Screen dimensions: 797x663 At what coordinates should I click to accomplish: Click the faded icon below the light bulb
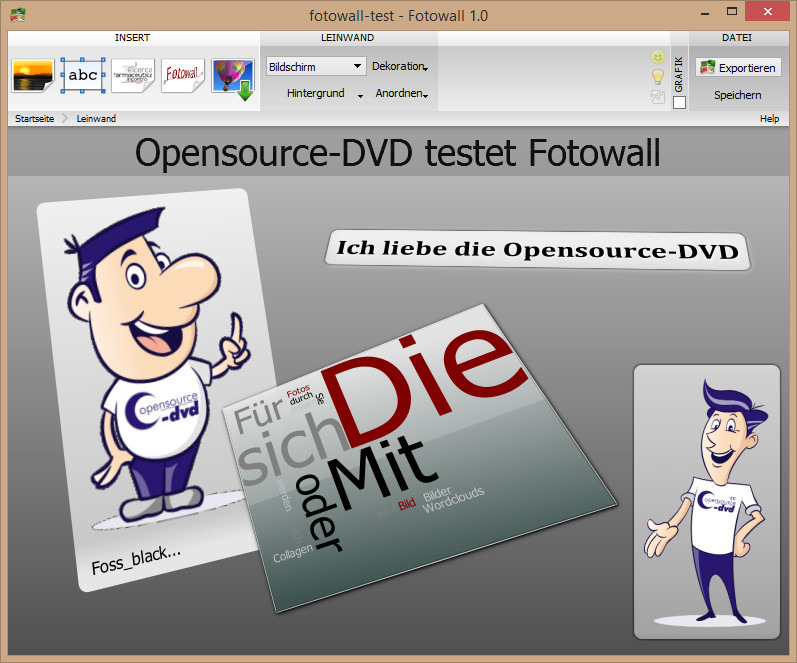click(x=657, y=97)
